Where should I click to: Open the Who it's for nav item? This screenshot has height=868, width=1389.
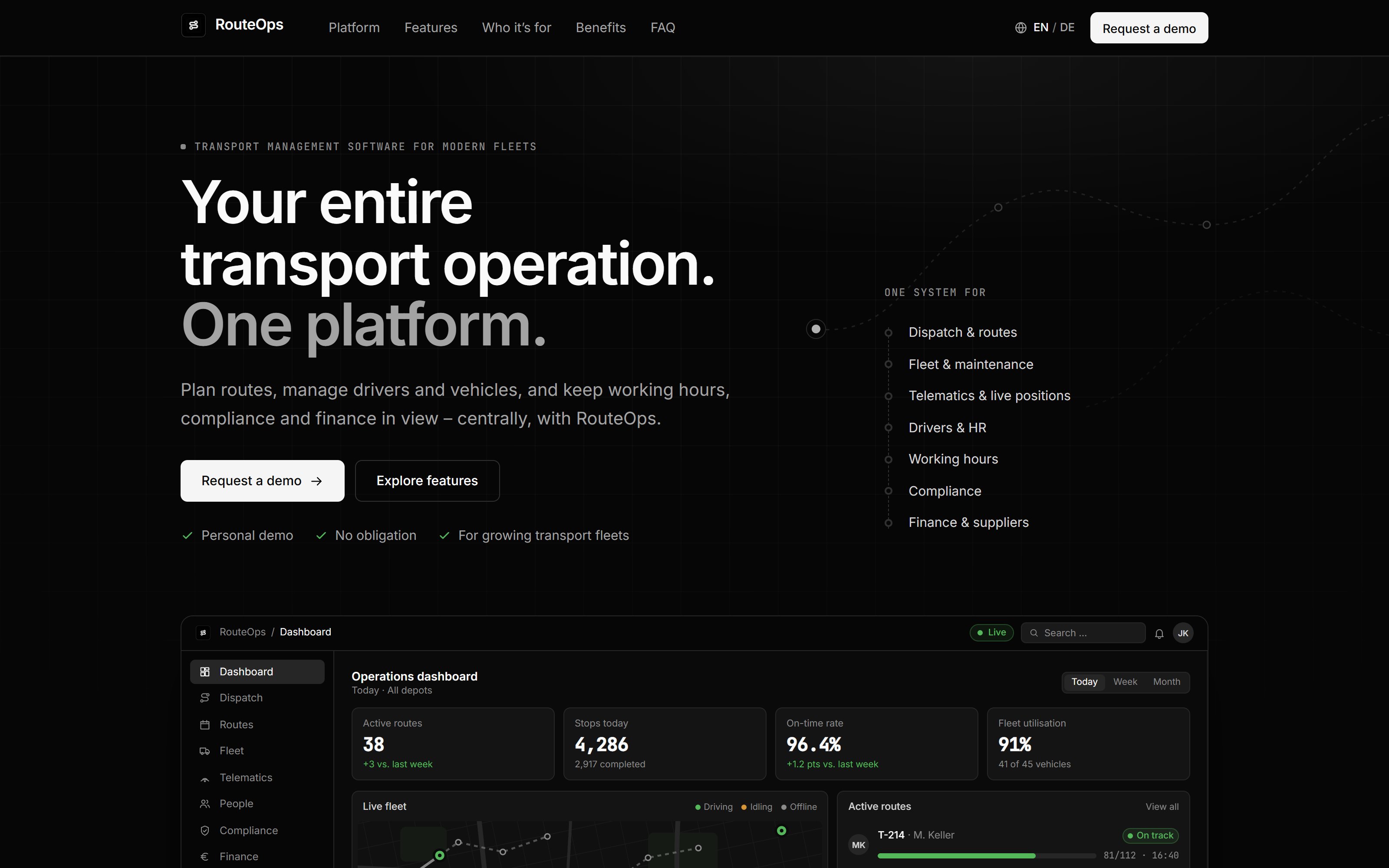click(x=517, y=27)
